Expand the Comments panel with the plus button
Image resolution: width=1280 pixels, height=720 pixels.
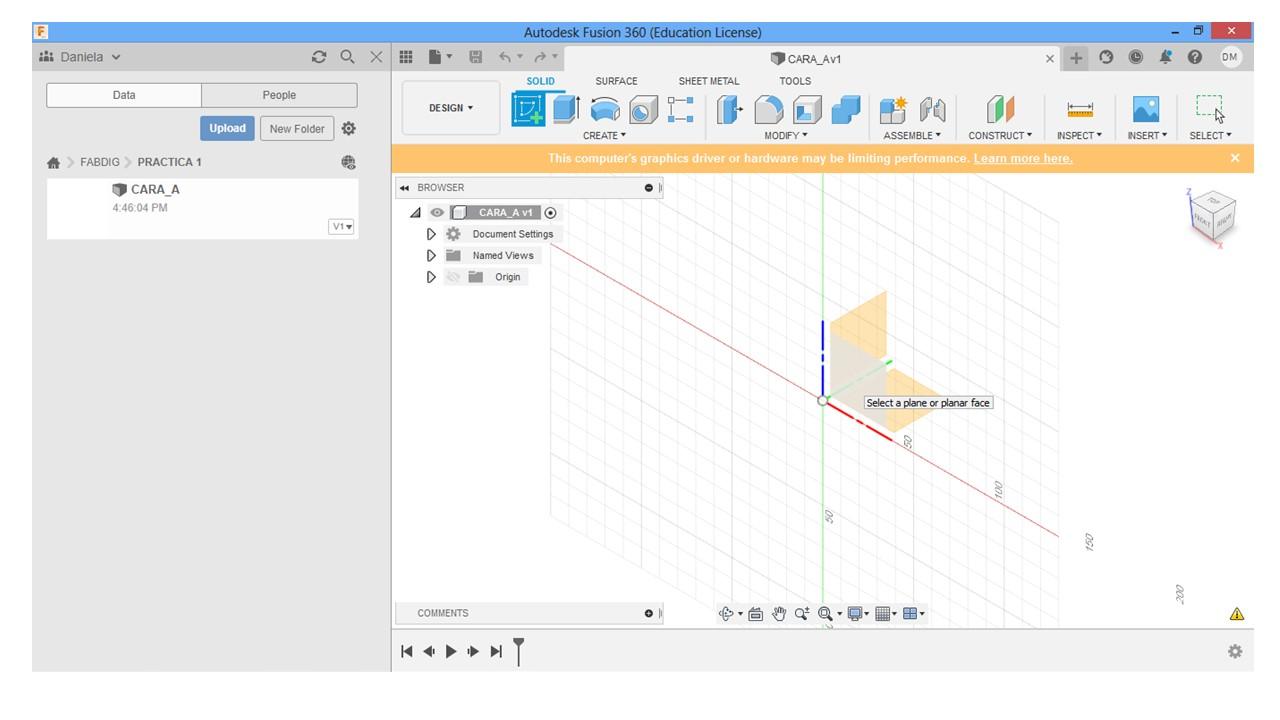coord(649,613)
